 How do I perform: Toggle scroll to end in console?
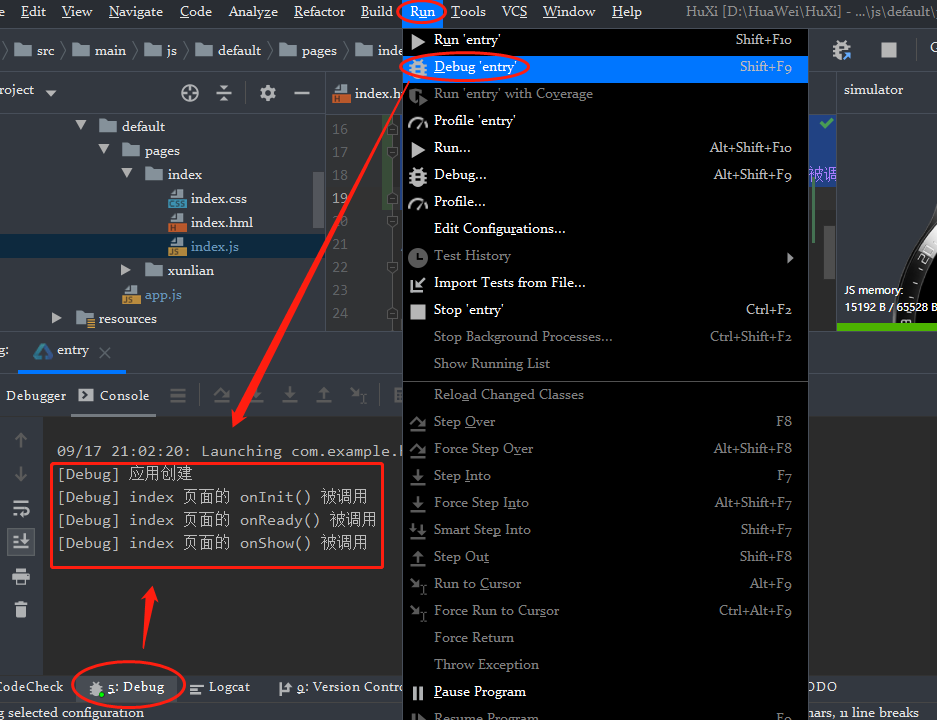click(21, 541)
